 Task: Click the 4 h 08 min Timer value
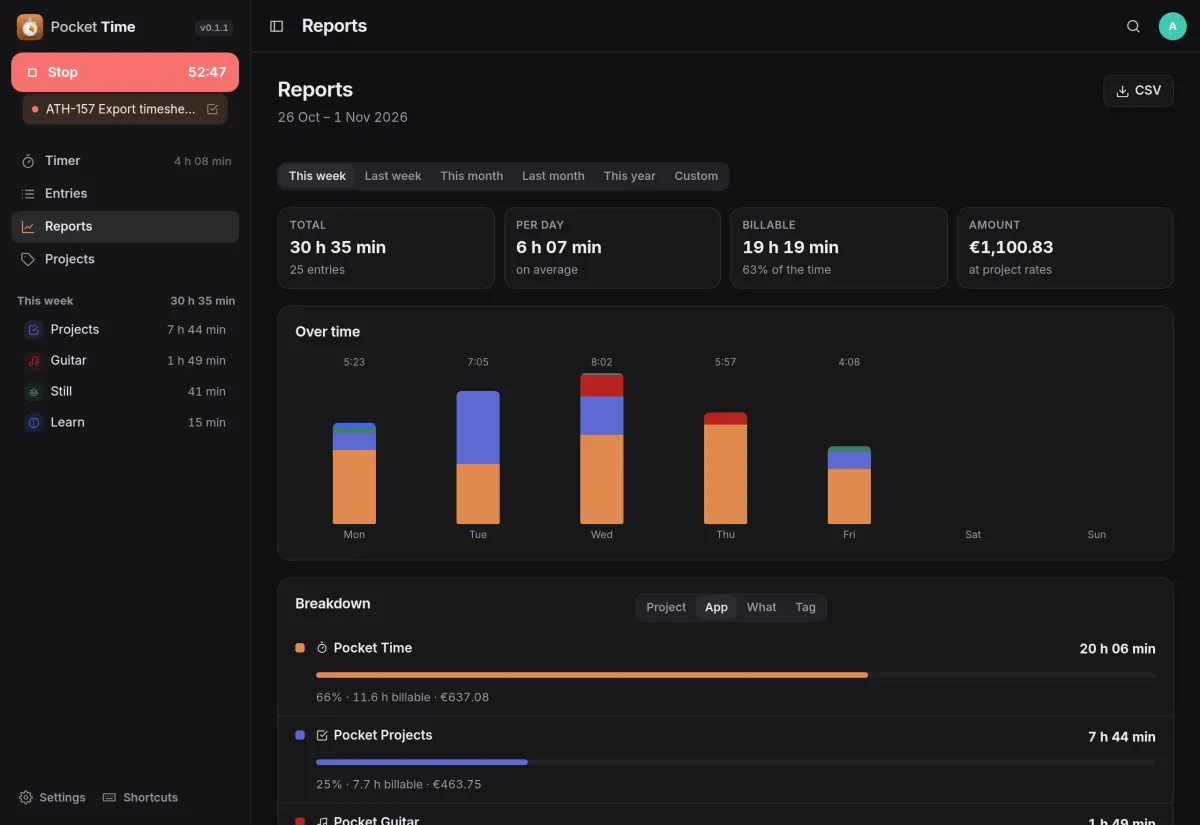(203, 161)
